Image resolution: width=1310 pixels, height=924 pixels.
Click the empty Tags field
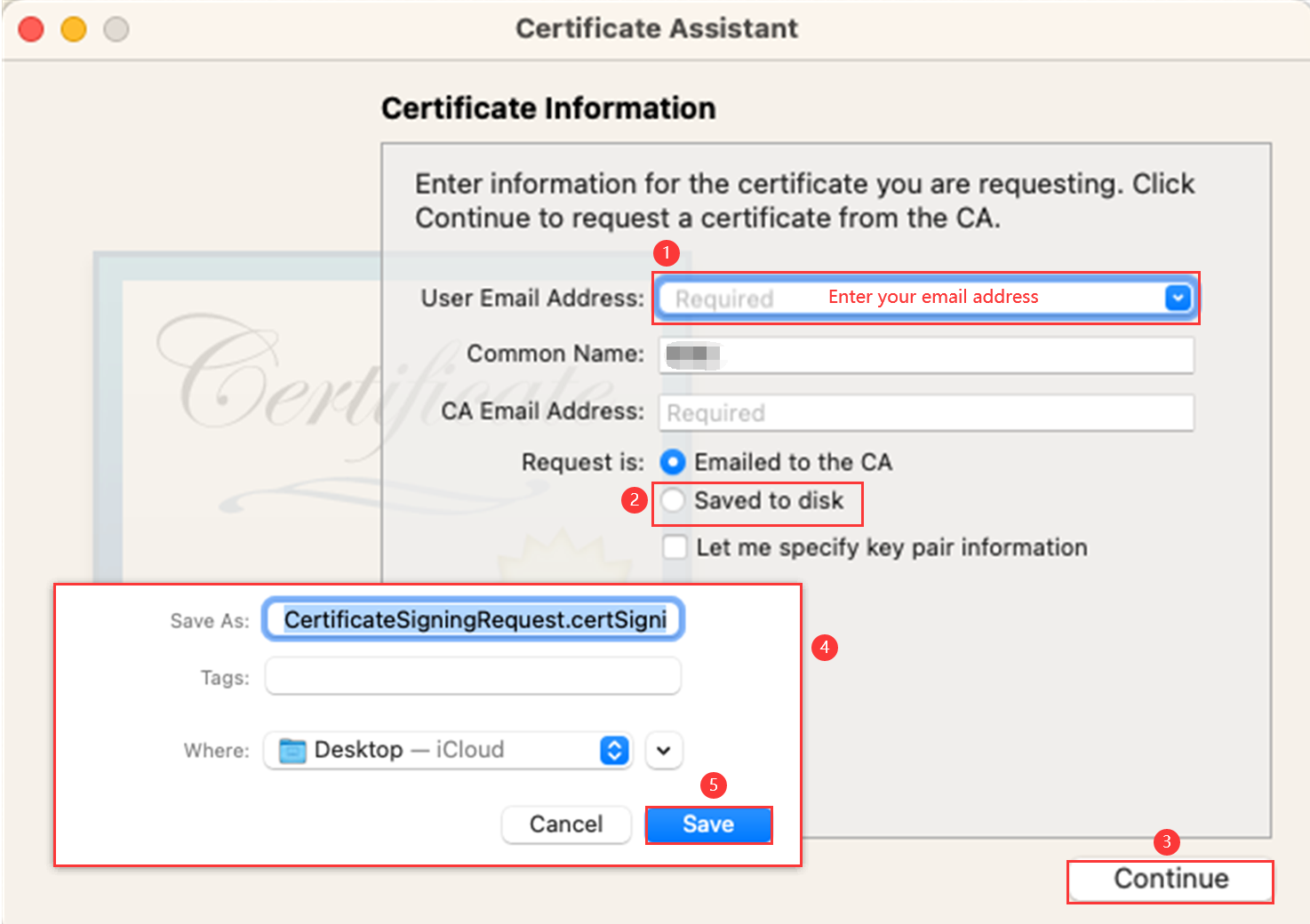[473, 676]
